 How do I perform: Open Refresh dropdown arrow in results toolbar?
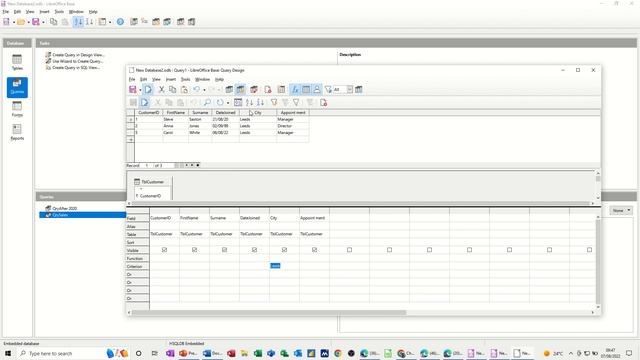pyautogui.click(x=228, y=103)
